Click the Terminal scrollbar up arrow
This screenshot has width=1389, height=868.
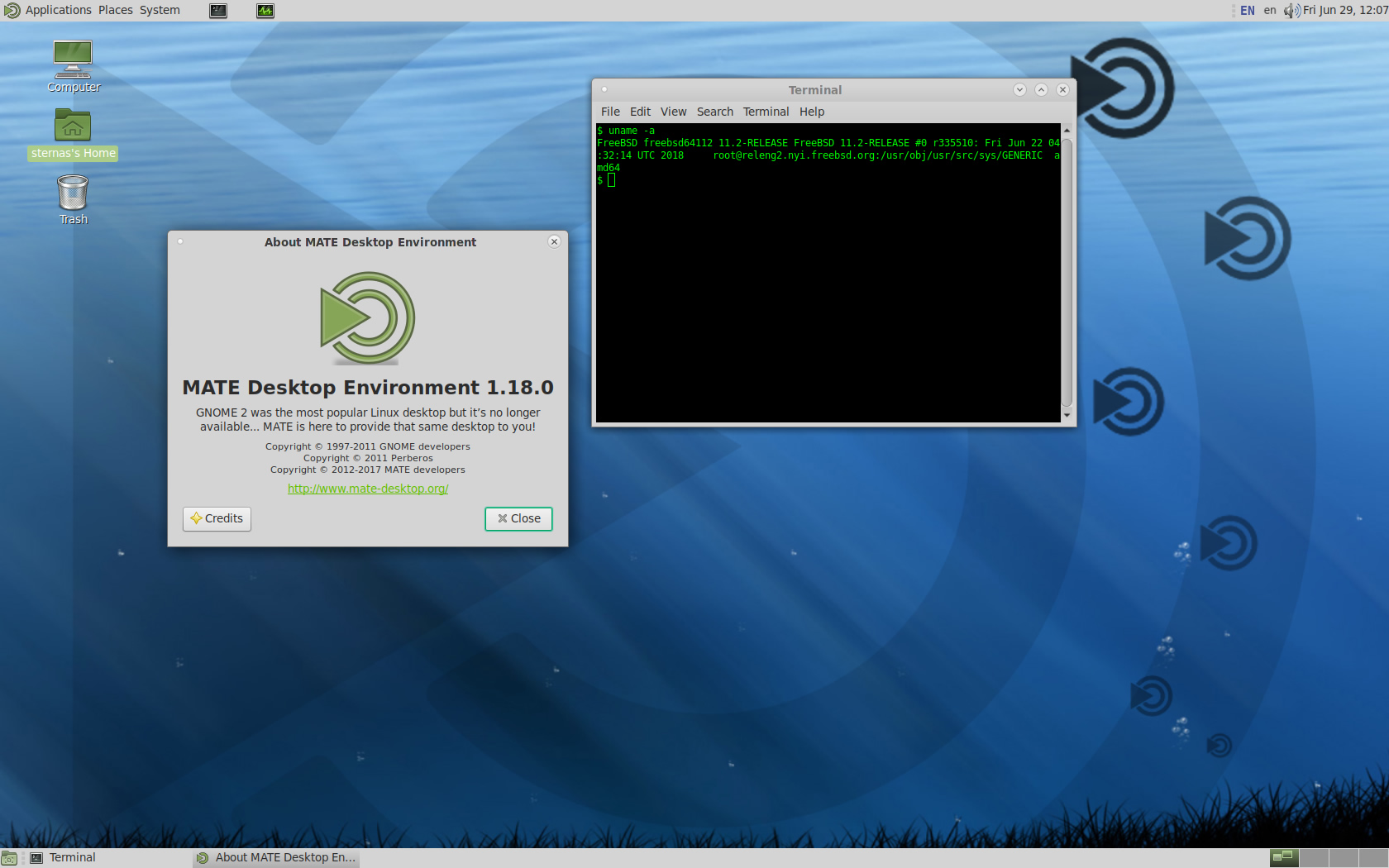(x=1067, y=131)
